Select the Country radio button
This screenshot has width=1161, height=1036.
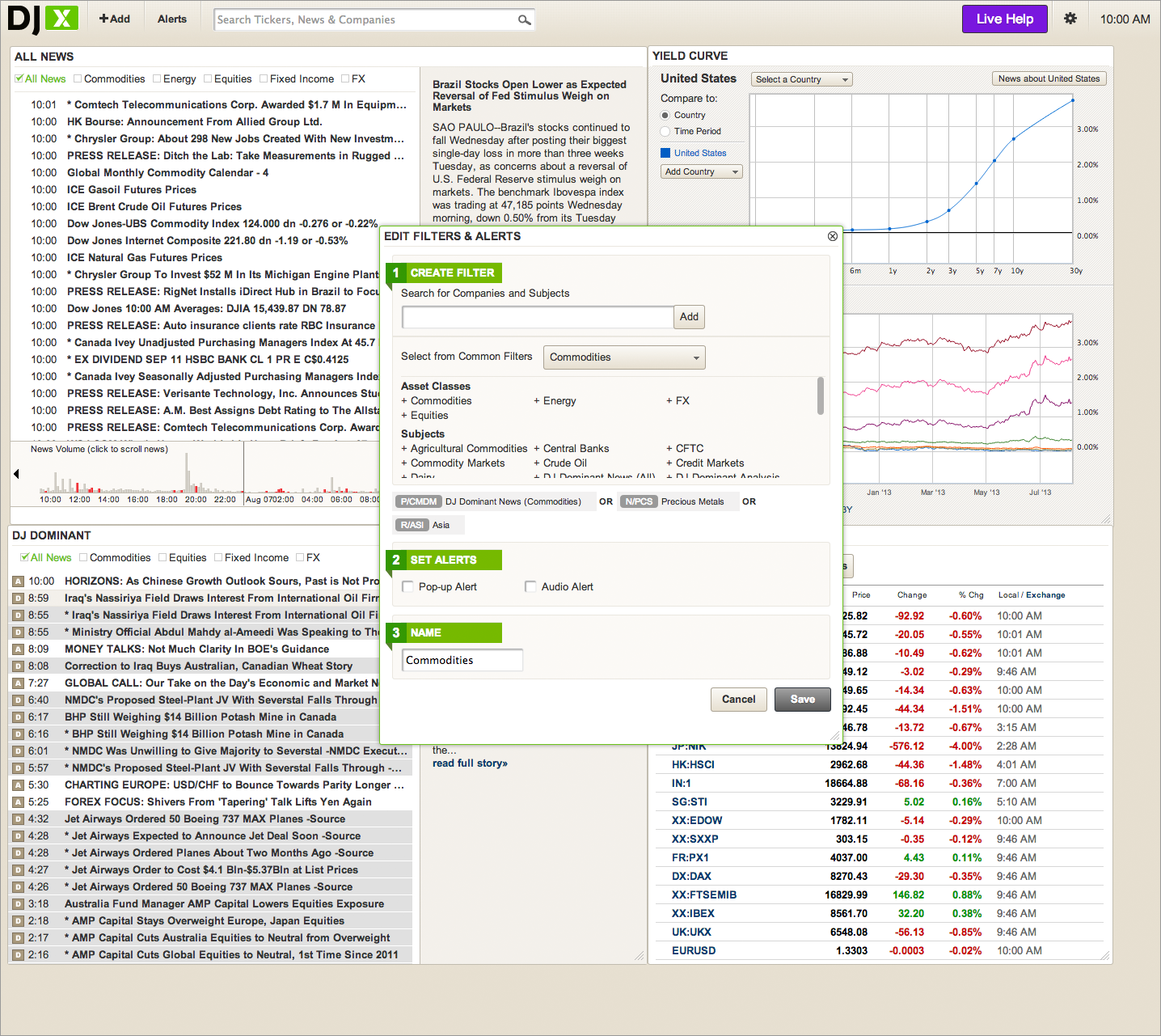click(665, 115)
